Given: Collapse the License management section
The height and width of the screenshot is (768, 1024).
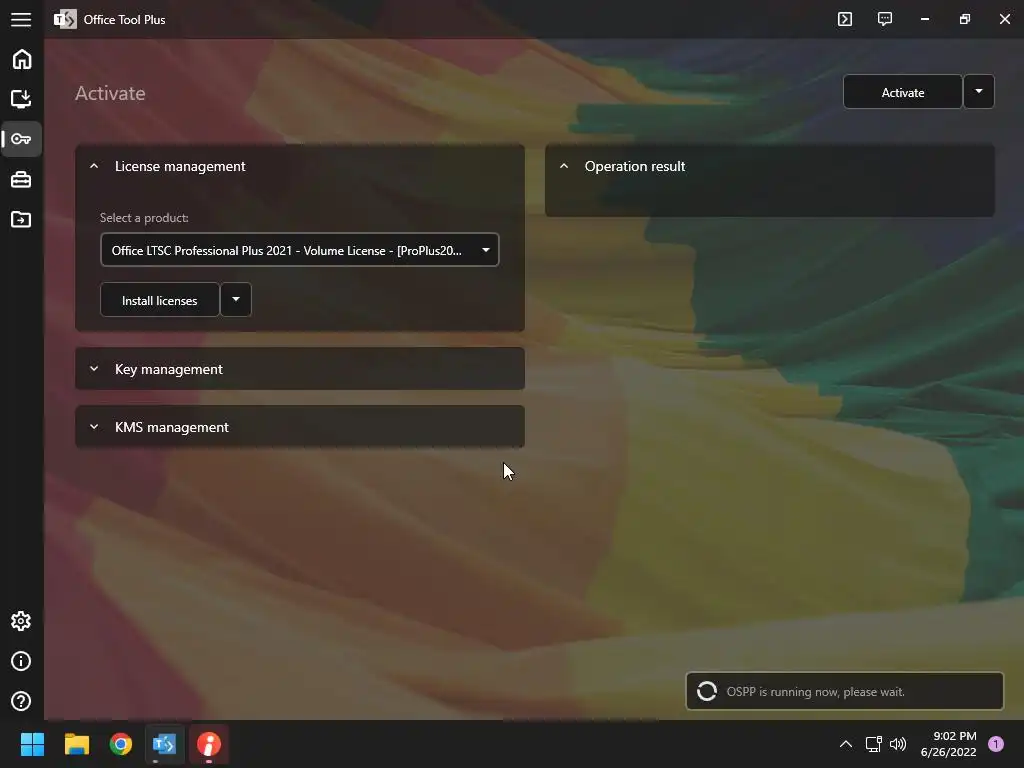Looking at the screenshot, I should pos(94,167).
